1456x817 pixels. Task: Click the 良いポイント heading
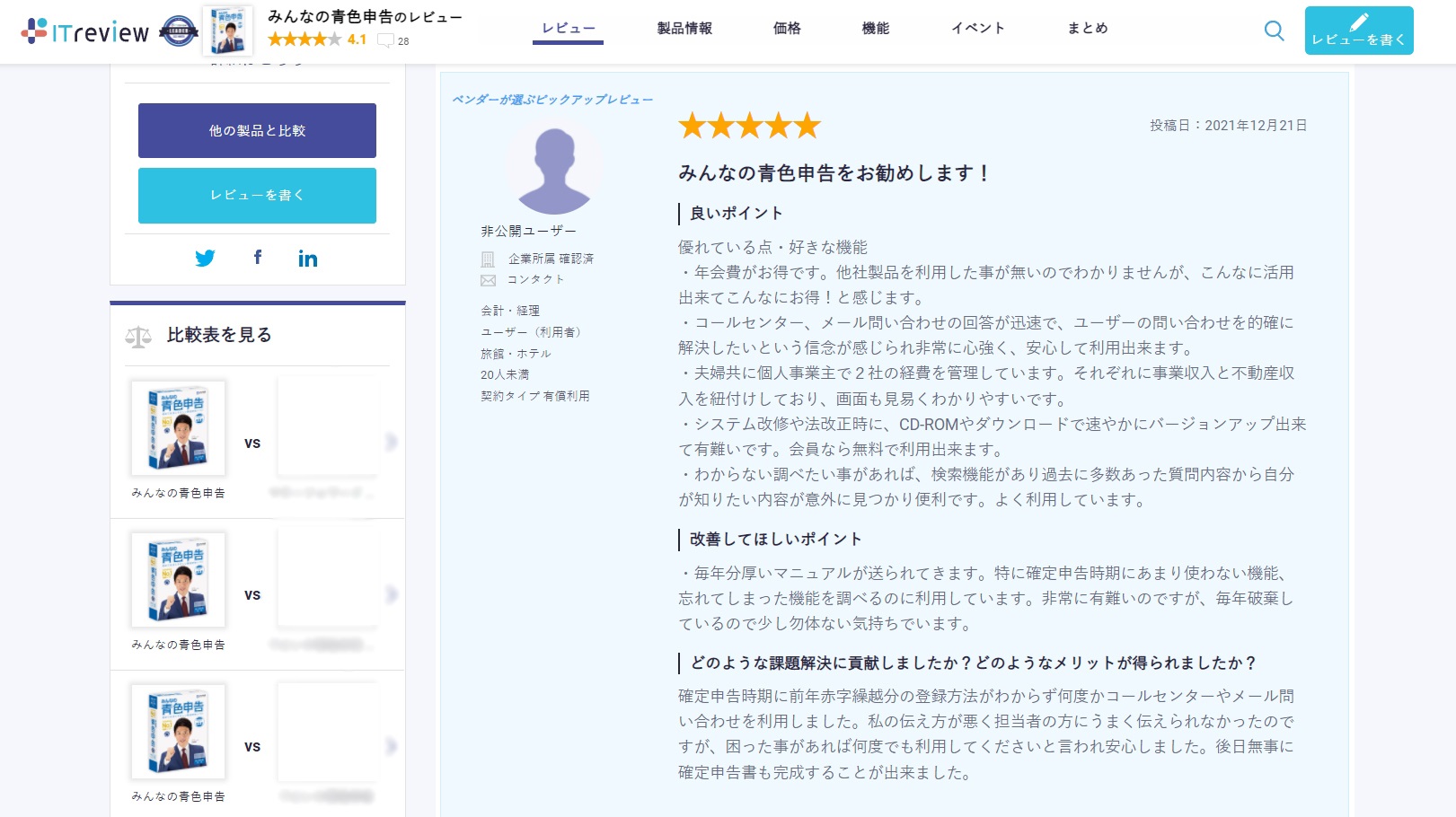737,214
